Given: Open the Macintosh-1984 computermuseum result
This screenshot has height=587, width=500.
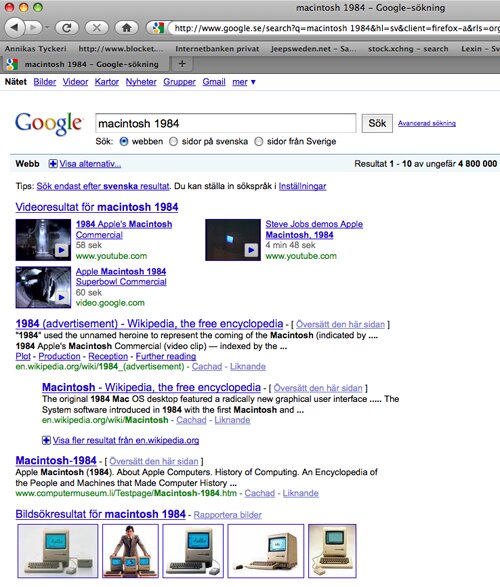Looking at the screenshot, I should coord(56,460).
